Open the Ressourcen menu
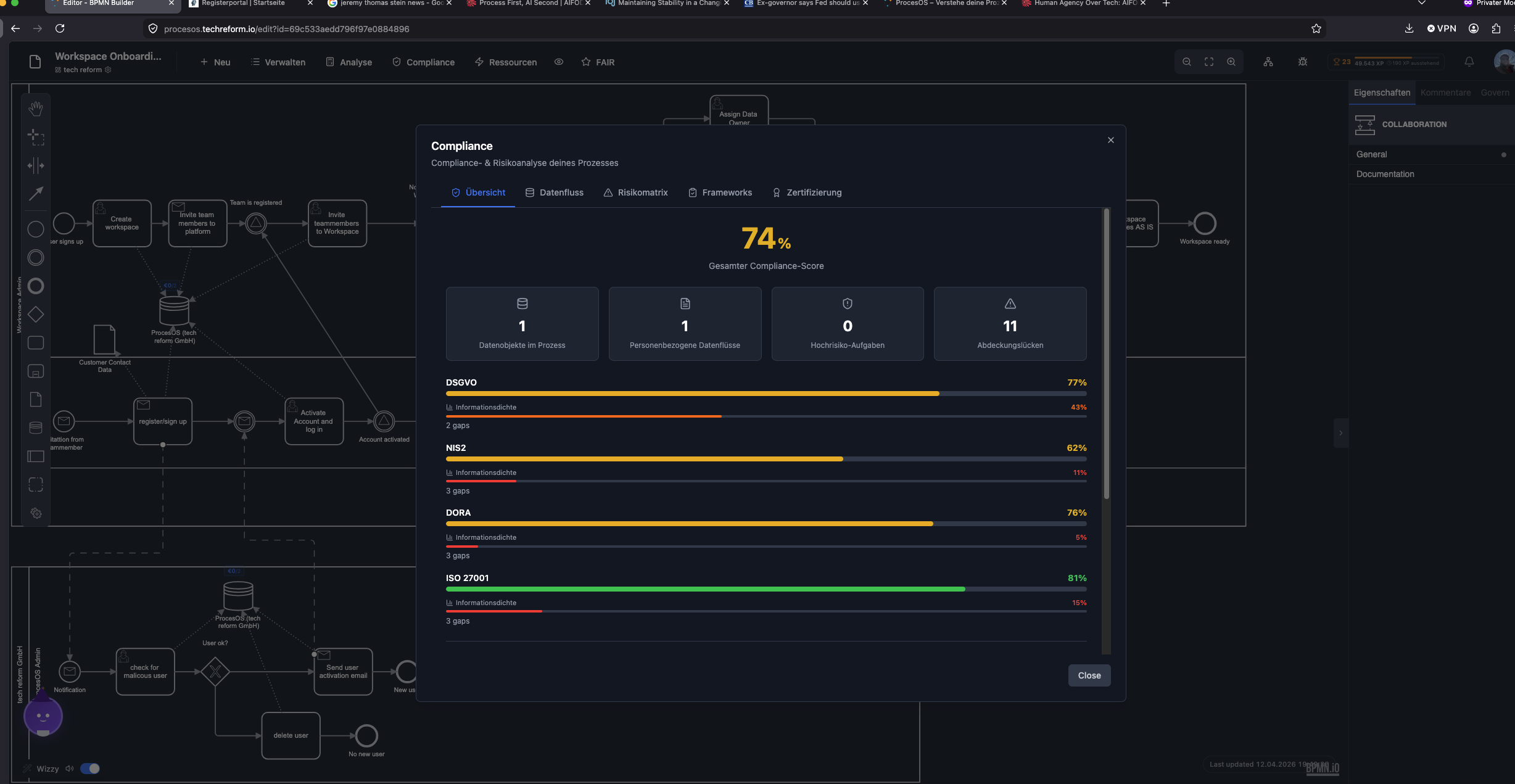1515x784 pixels. click(x=505, y=62)
